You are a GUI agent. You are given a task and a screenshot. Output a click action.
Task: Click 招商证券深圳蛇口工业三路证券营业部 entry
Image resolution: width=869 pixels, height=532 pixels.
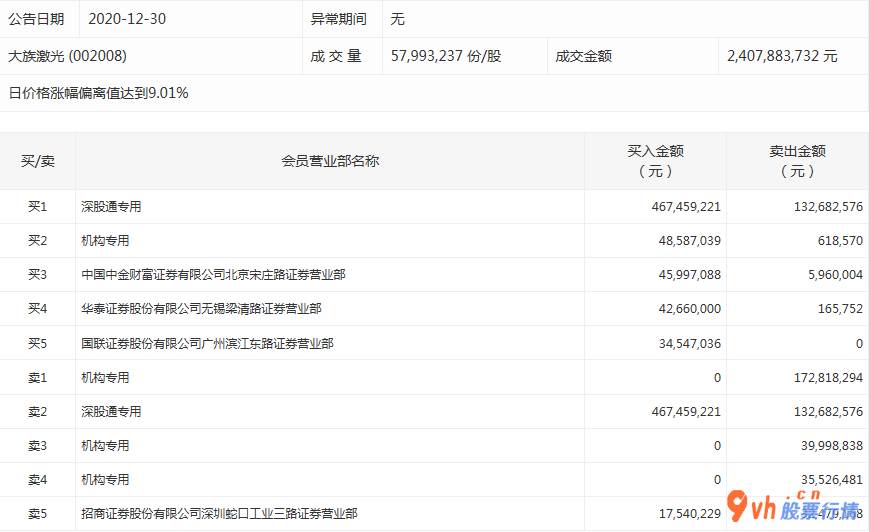[219, 514]
